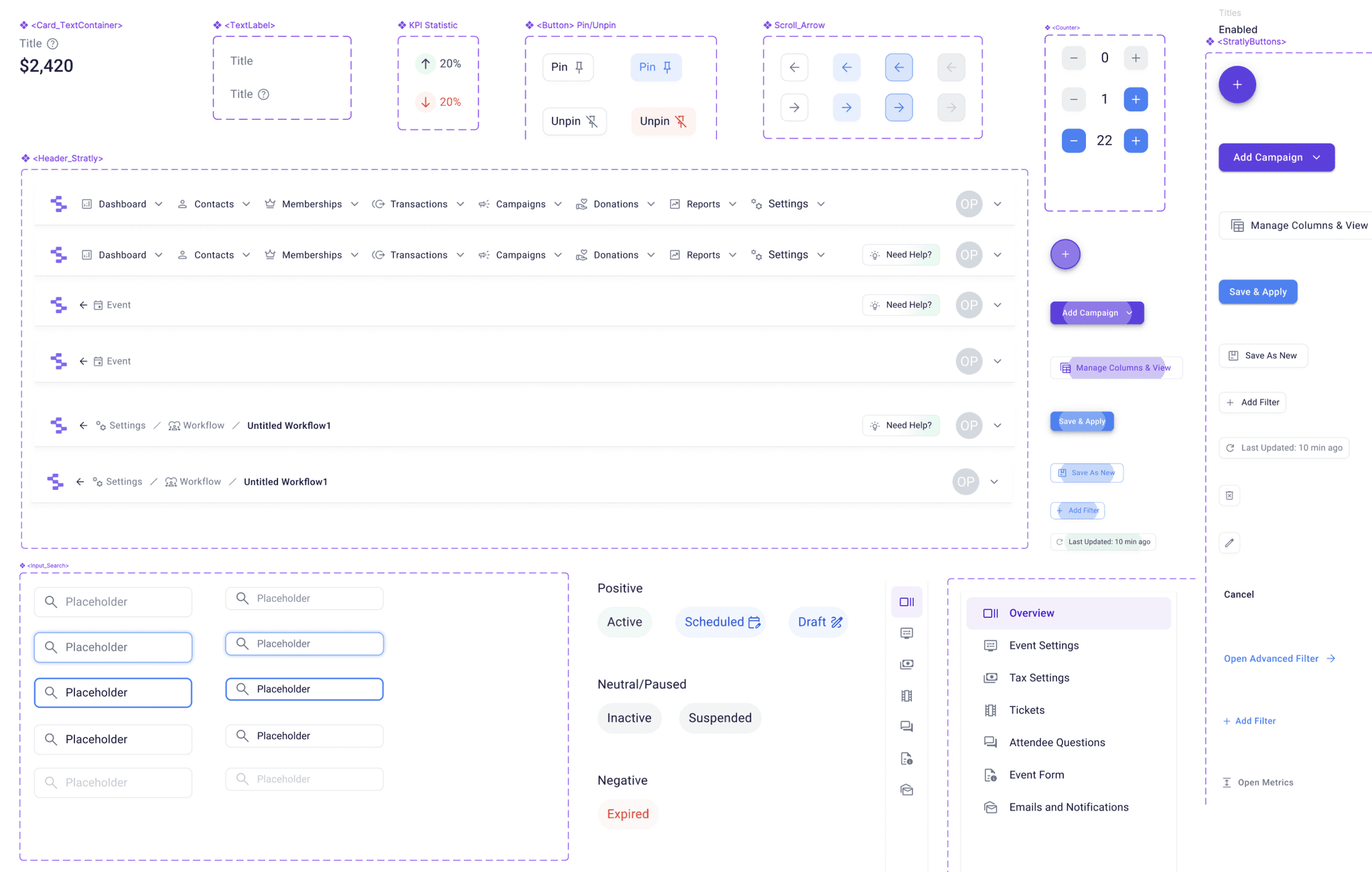Select Tickets in the side menu

click(1069, 710)
